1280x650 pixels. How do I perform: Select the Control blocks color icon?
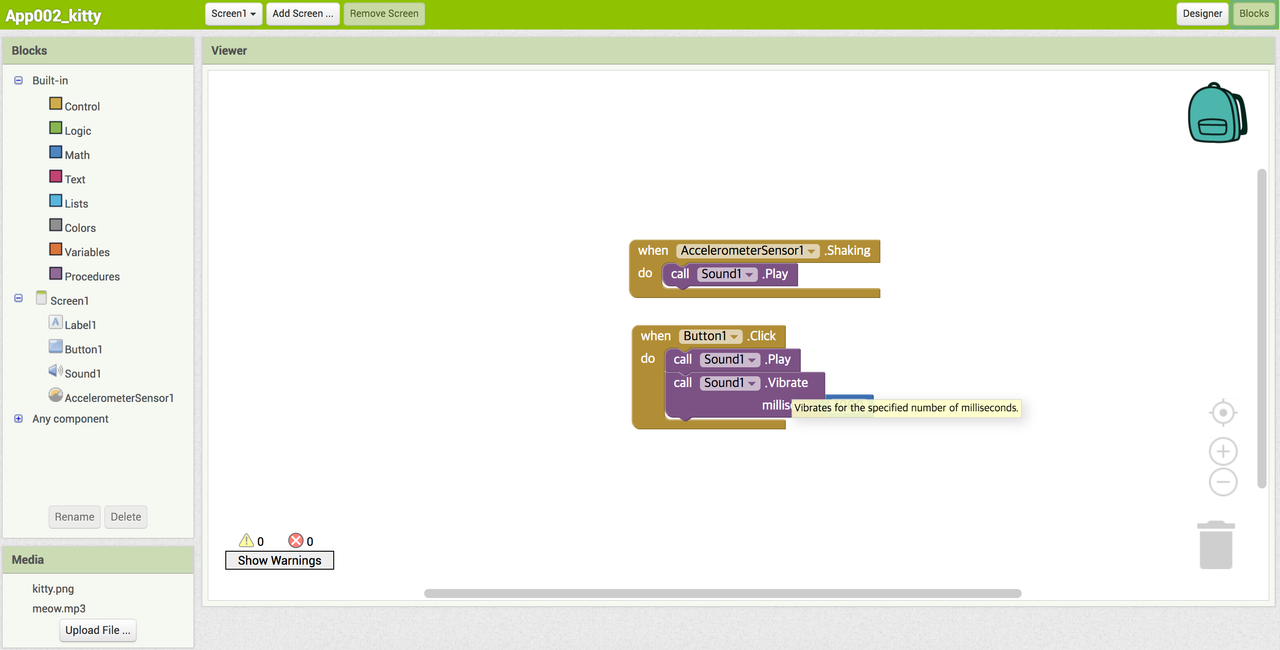click(56, 104)
